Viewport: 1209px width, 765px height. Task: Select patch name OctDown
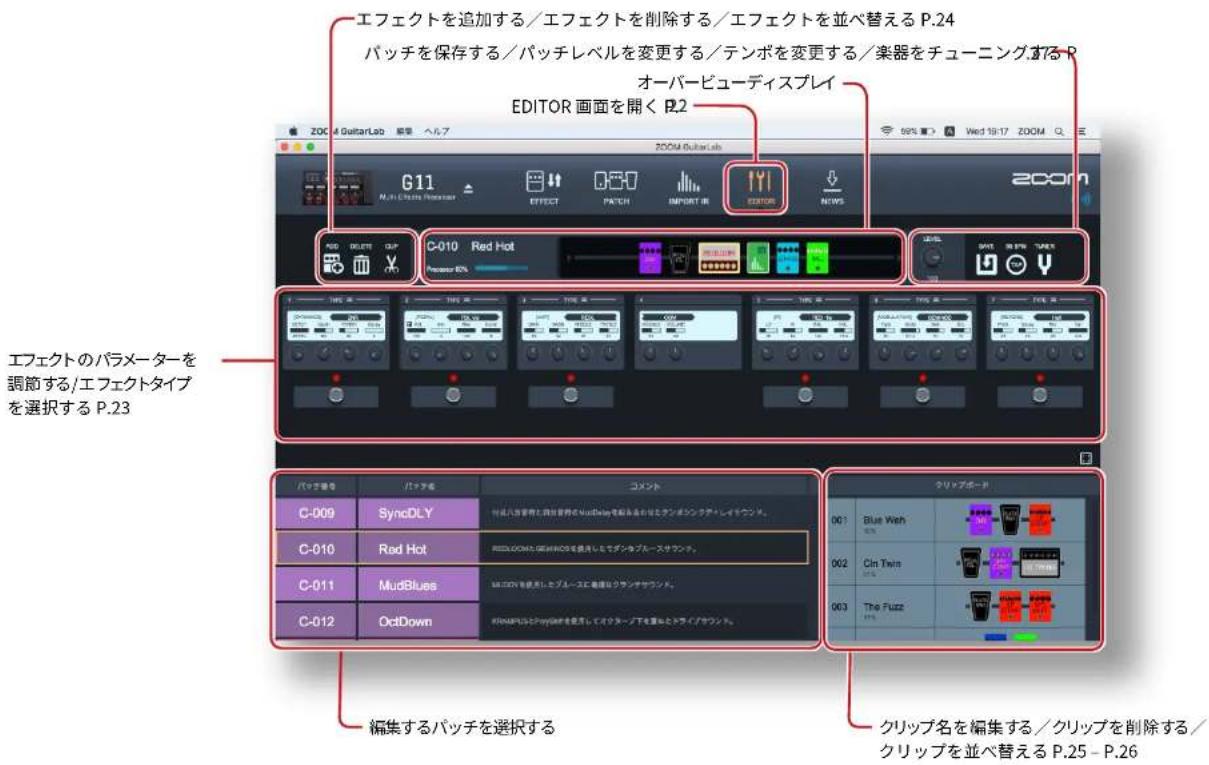click(x=418, y=620)
